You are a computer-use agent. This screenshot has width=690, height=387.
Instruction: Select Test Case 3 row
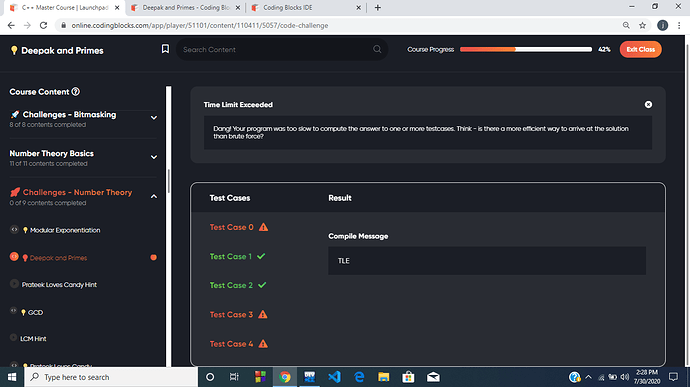pyautogui.click(x=239, y=314)
